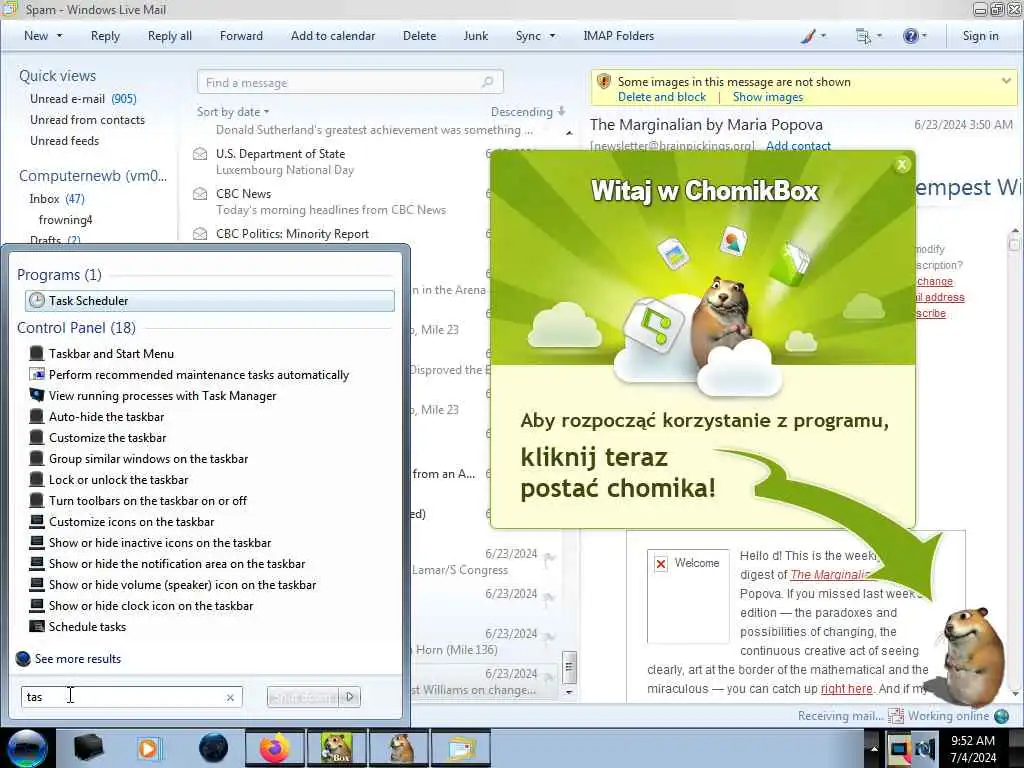Viewport: 1024px width, 768px height.
Task: Open Unread e-mail quick view
Action: 83,99
